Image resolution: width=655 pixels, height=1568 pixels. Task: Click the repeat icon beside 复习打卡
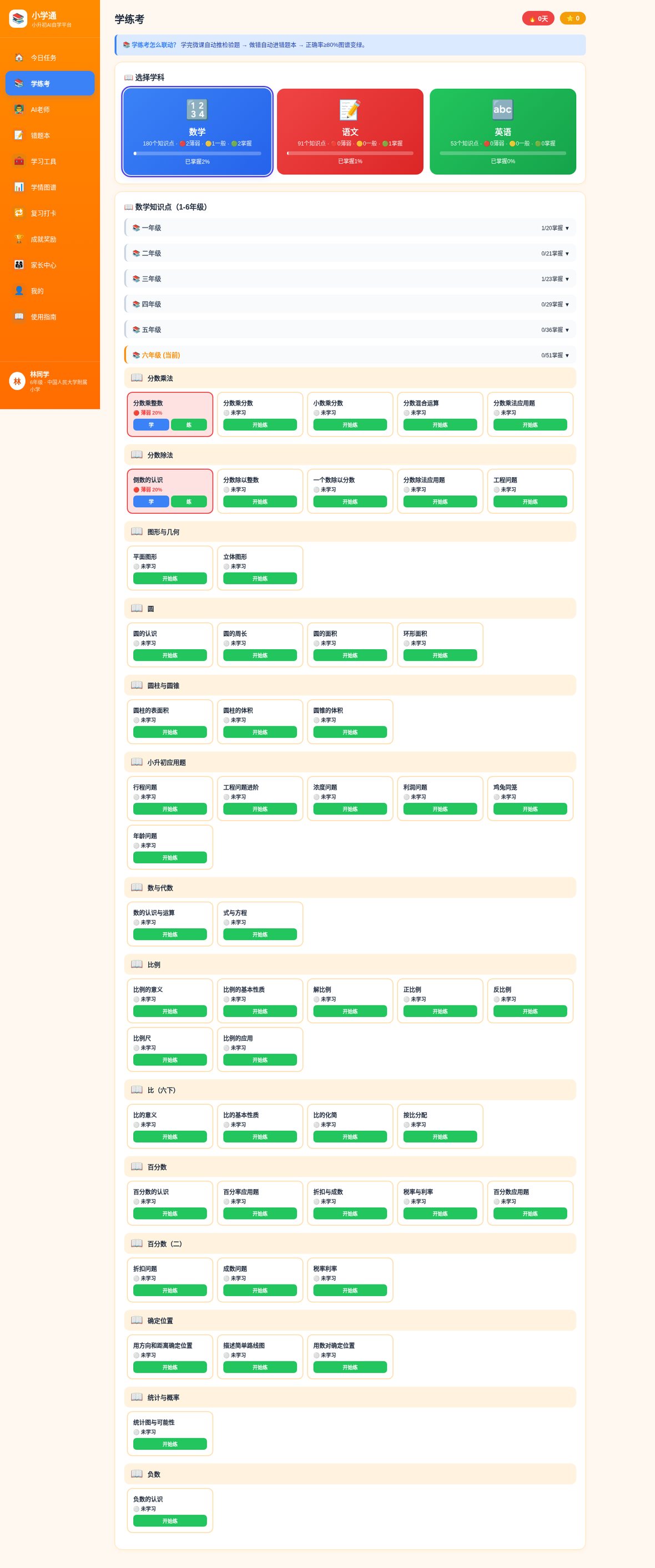(x=19, y=213)
